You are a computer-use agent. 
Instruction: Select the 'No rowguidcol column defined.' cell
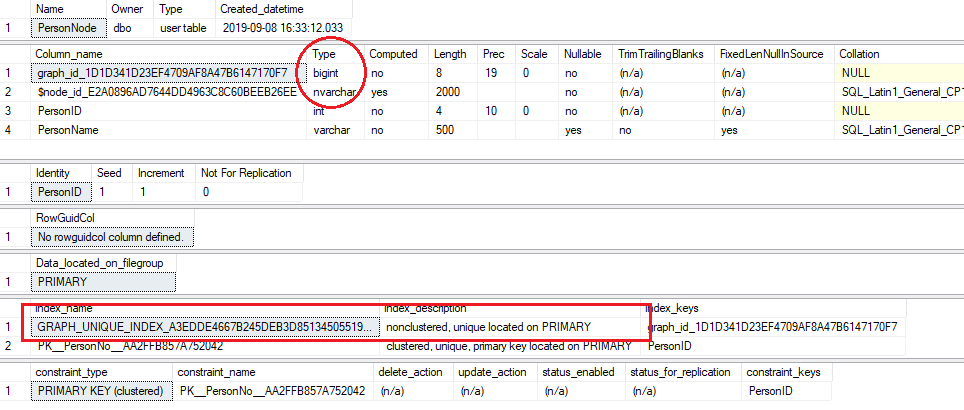111,237
